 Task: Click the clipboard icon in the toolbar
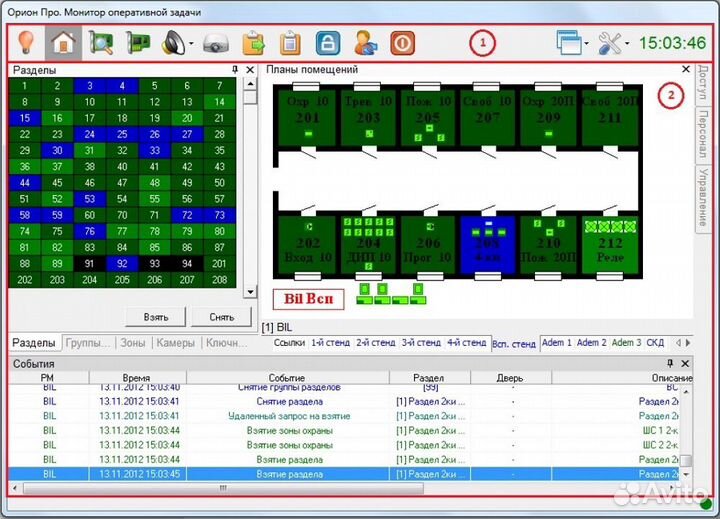pos(290,44)
